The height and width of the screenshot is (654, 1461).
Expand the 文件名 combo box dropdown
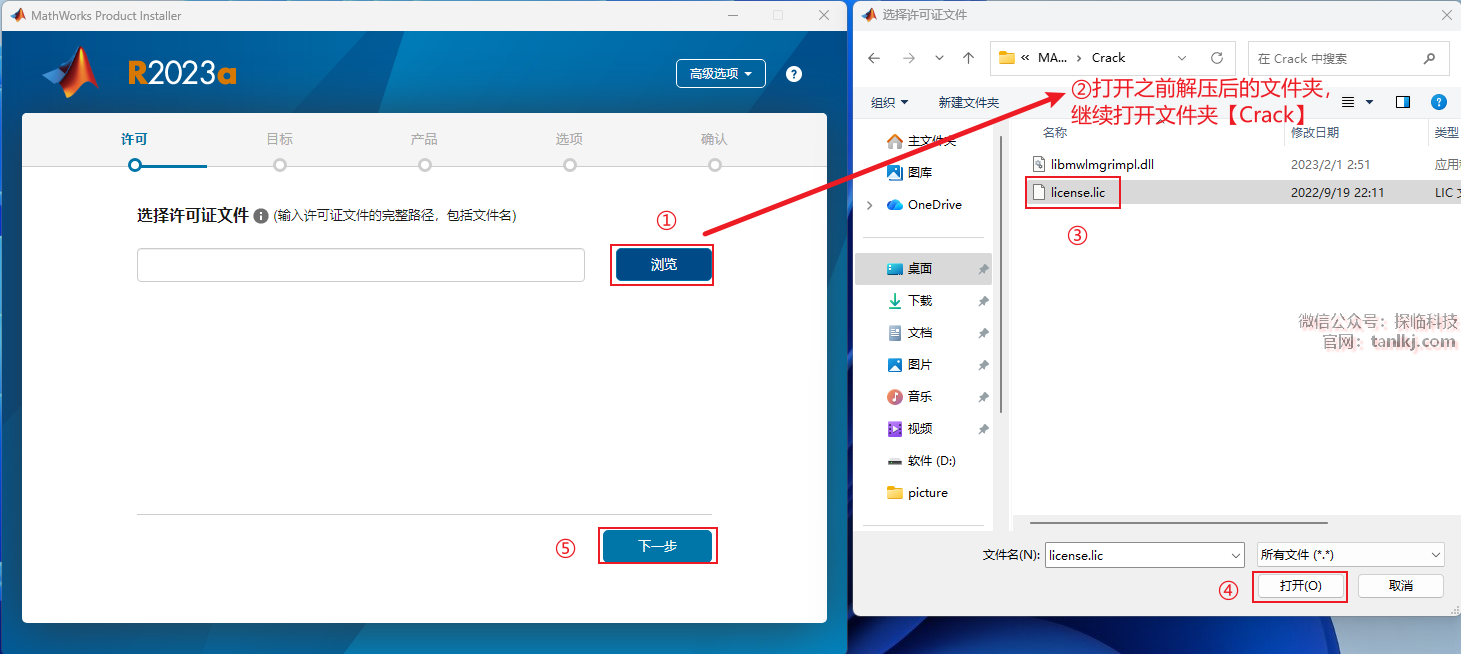pos(1235,555)
